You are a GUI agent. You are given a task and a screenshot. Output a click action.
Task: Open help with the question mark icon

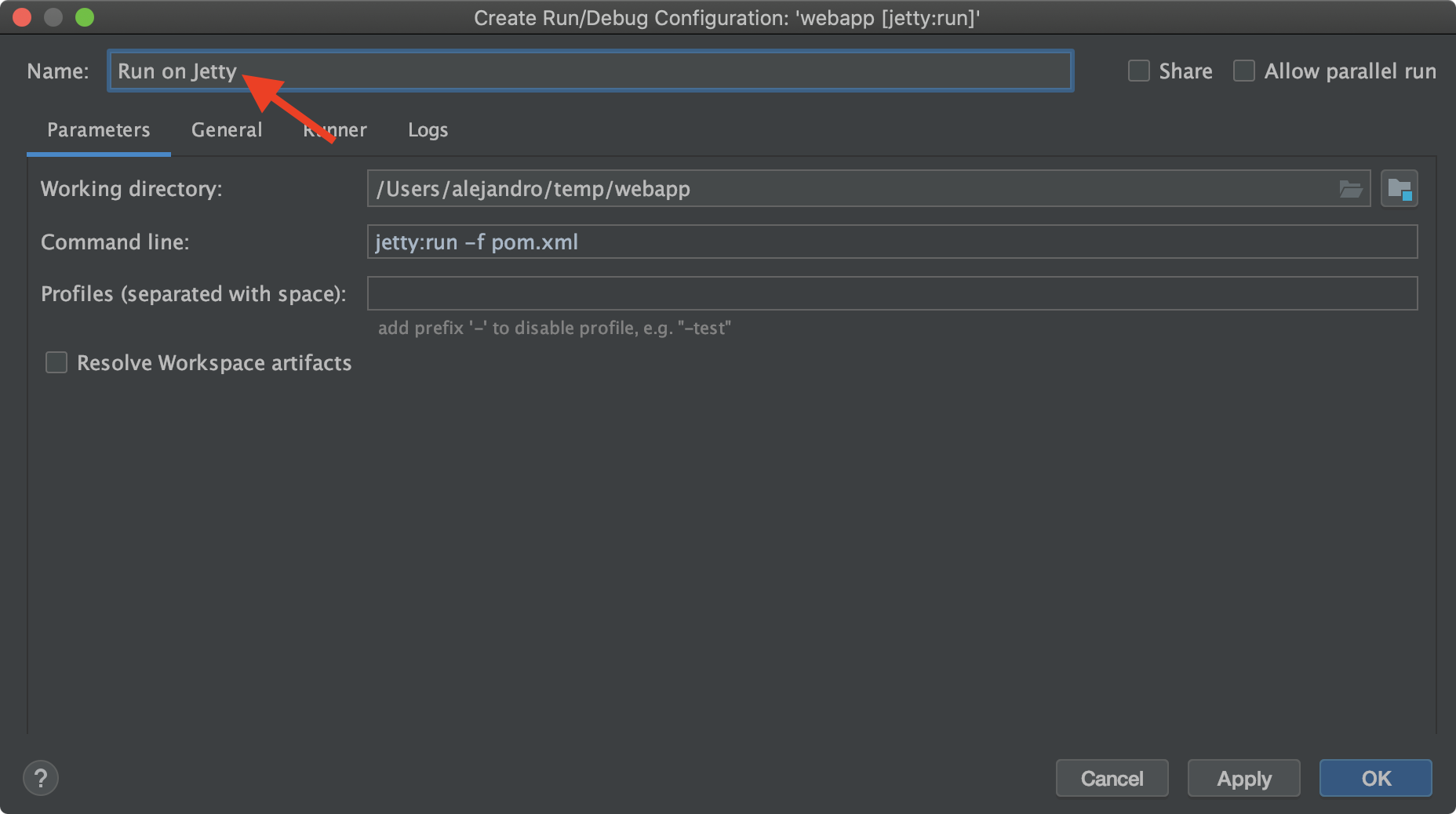pos(41,779)
